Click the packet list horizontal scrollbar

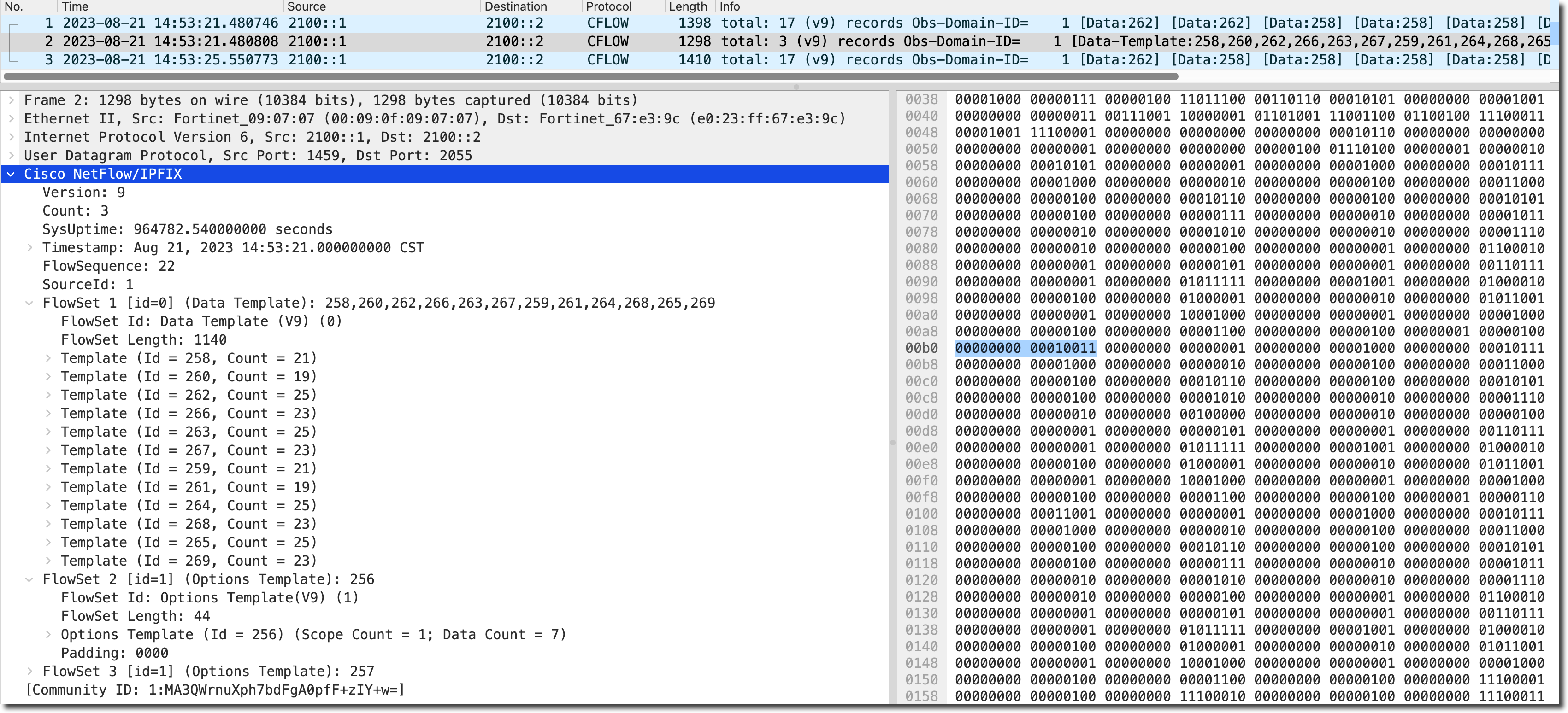(x=590, y=76)
